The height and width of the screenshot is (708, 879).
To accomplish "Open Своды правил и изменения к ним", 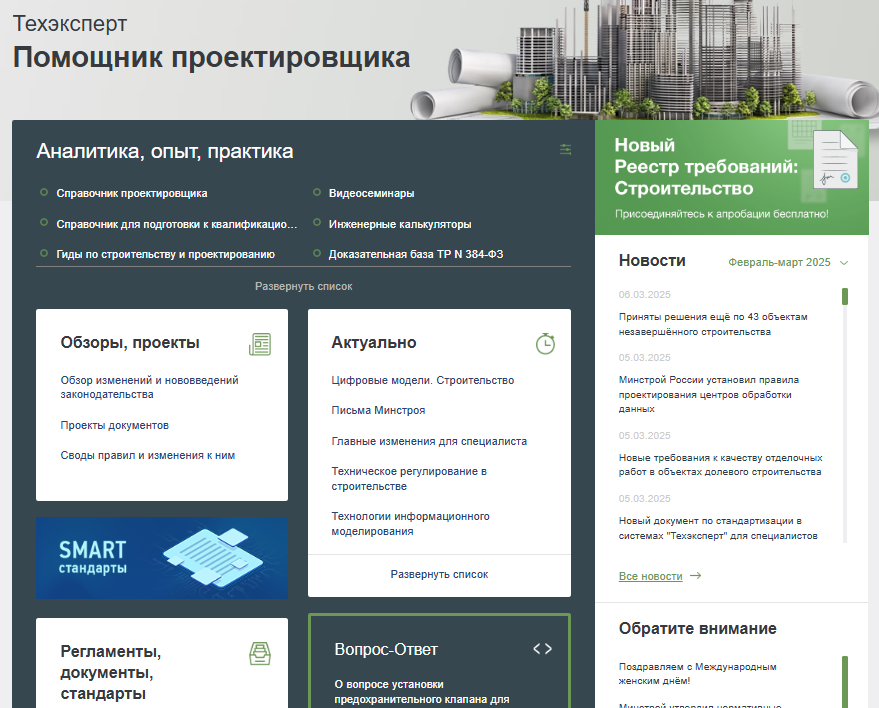I will 147,455.
